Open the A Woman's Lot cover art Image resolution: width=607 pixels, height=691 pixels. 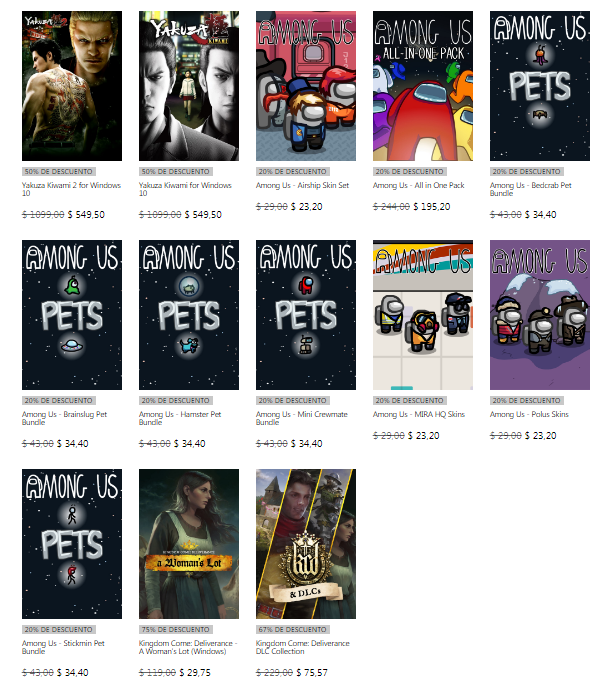[x=189, y=544]
